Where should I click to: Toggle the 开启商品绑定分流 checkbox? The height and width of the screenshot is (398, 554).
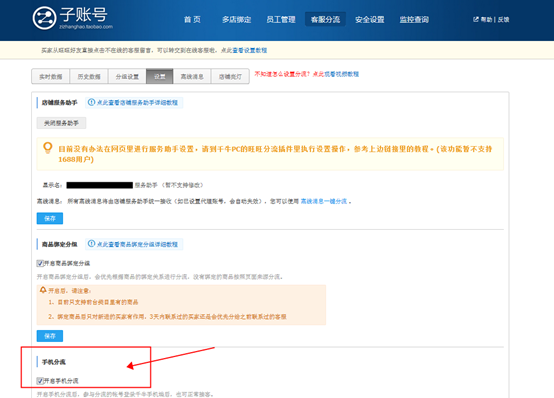[x=40, y=263]
